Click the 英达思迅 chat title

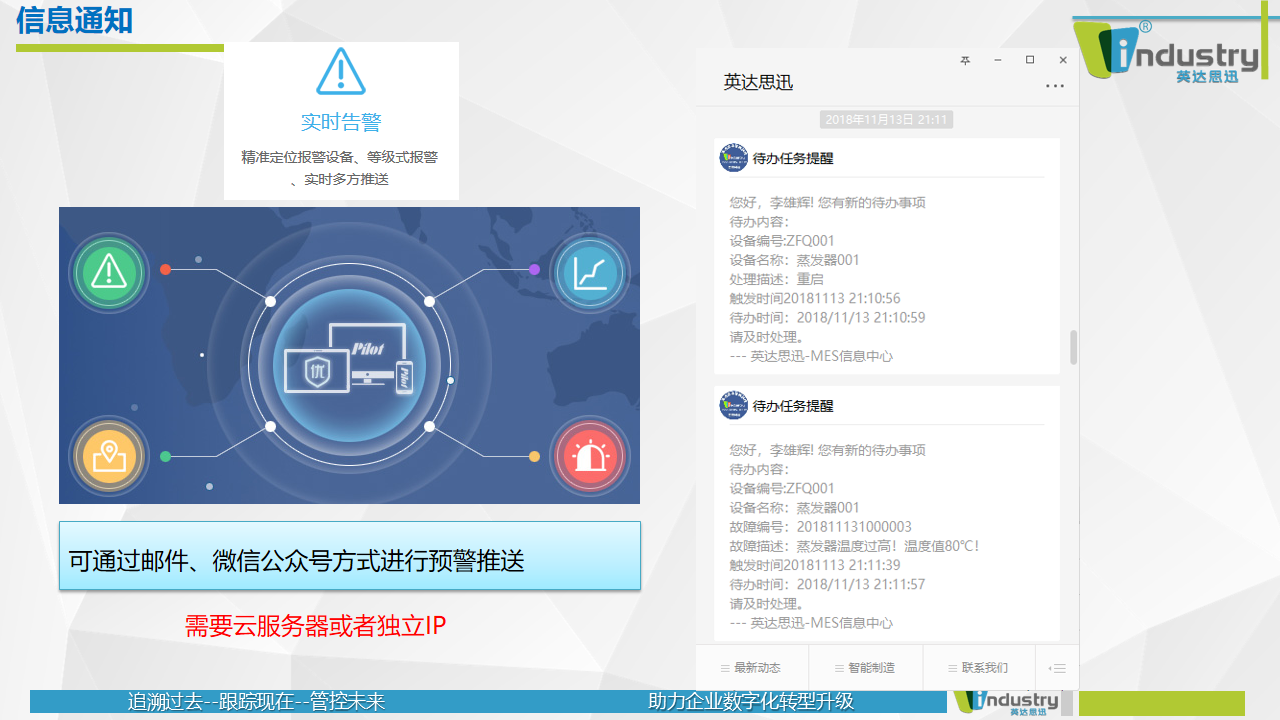tap(758, 83)
